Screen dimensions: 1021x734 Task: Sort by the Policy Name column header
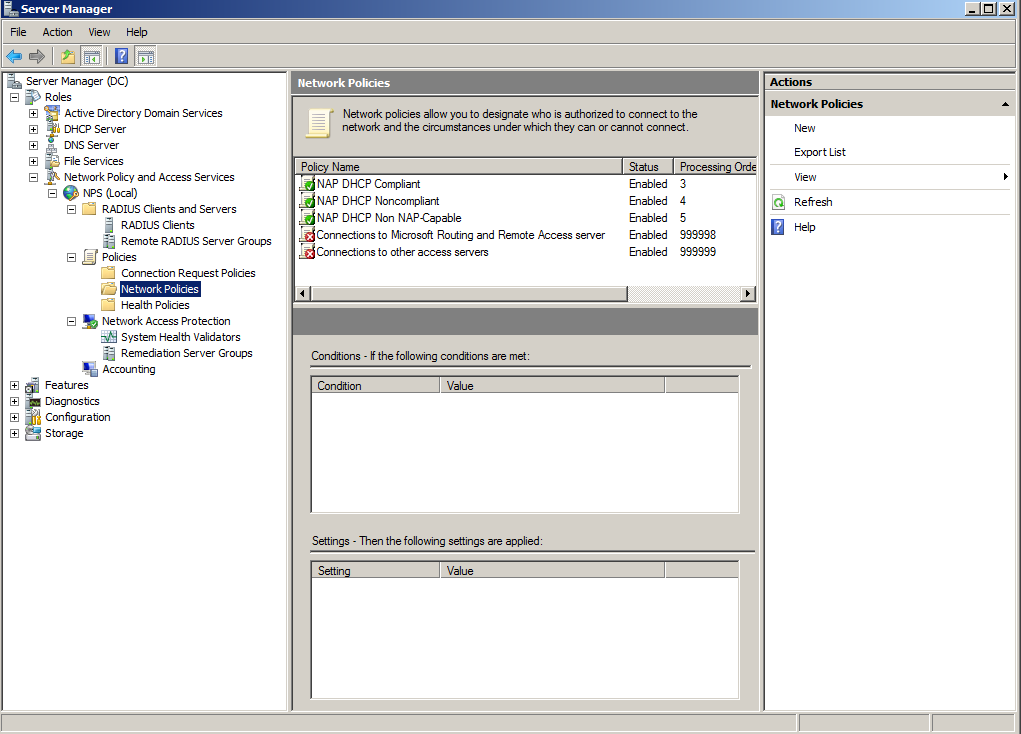[x=459, y=167]
